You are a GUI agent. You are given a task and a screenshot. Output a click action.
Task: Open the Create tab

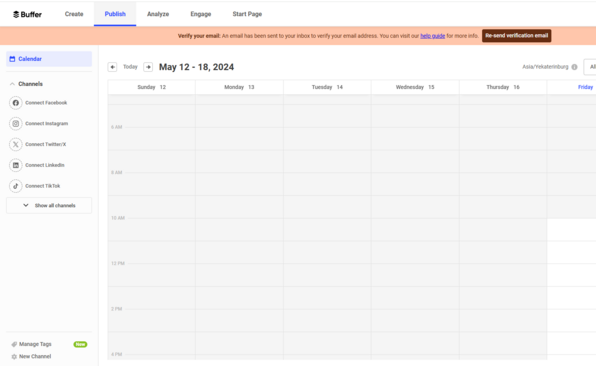tap(74, 14)
